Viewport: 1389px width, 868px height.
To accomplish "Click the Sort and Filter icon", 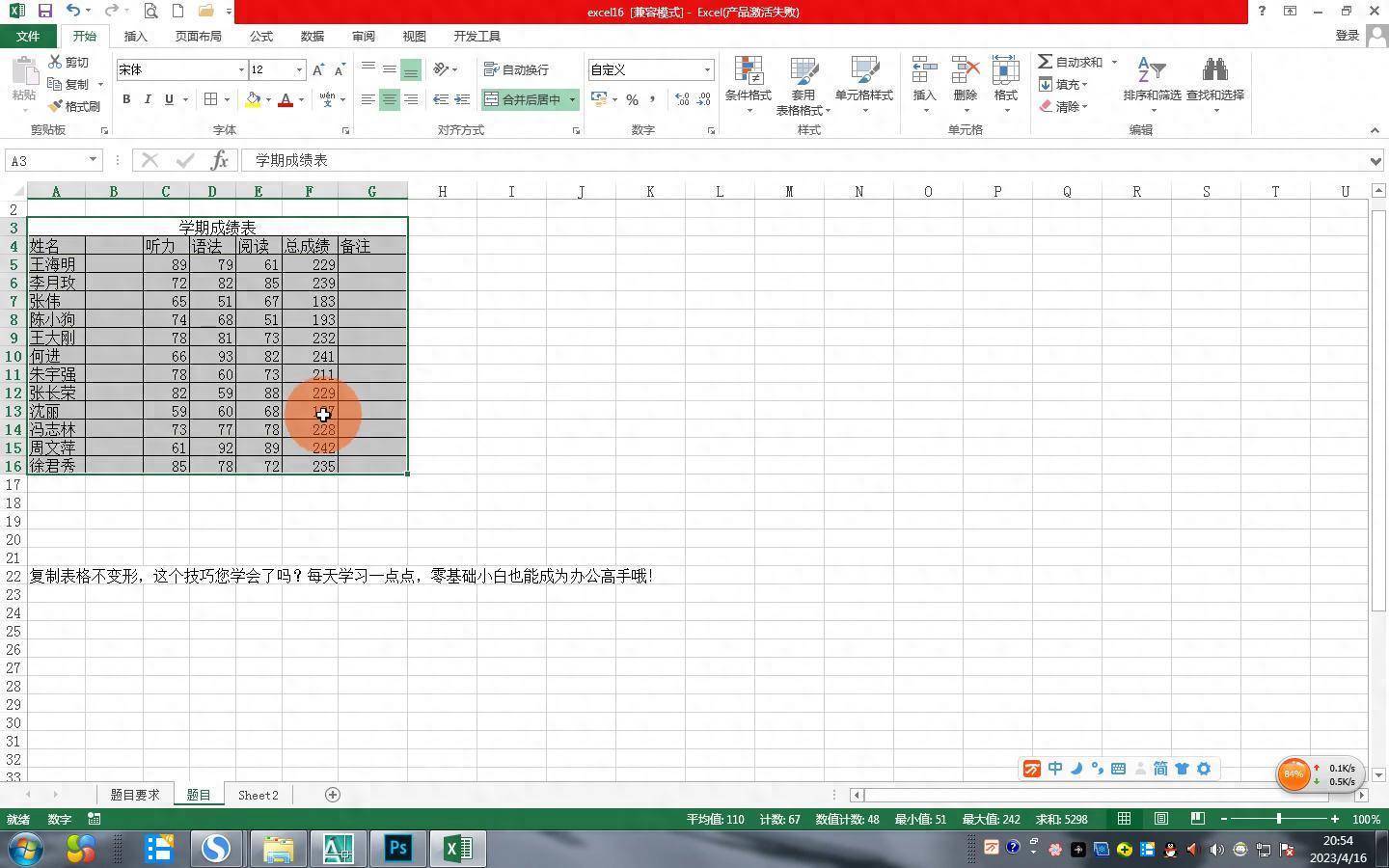I will 1152,72.
